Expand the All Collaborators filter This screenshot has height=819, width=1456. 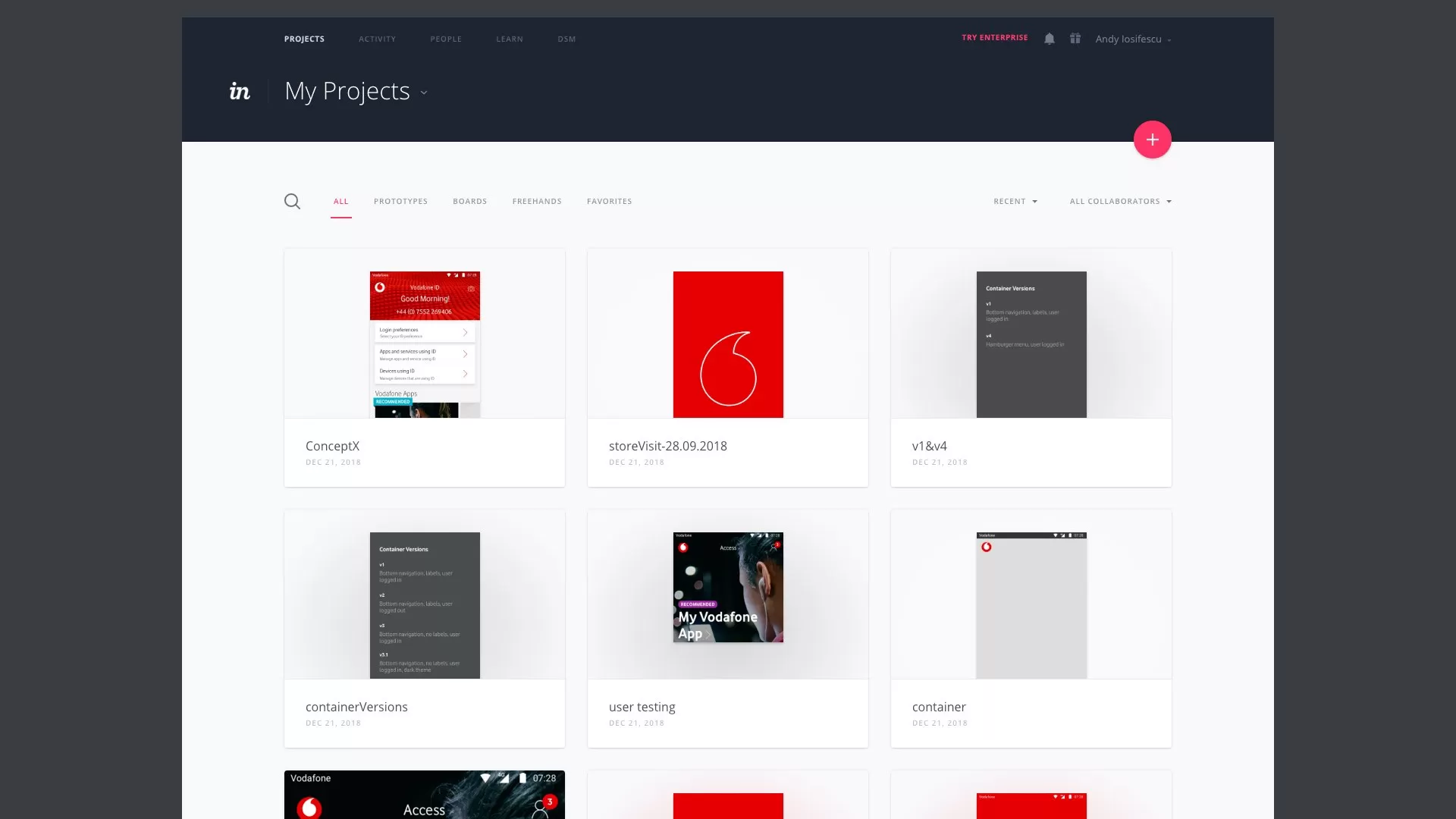tap(1120, 202)
